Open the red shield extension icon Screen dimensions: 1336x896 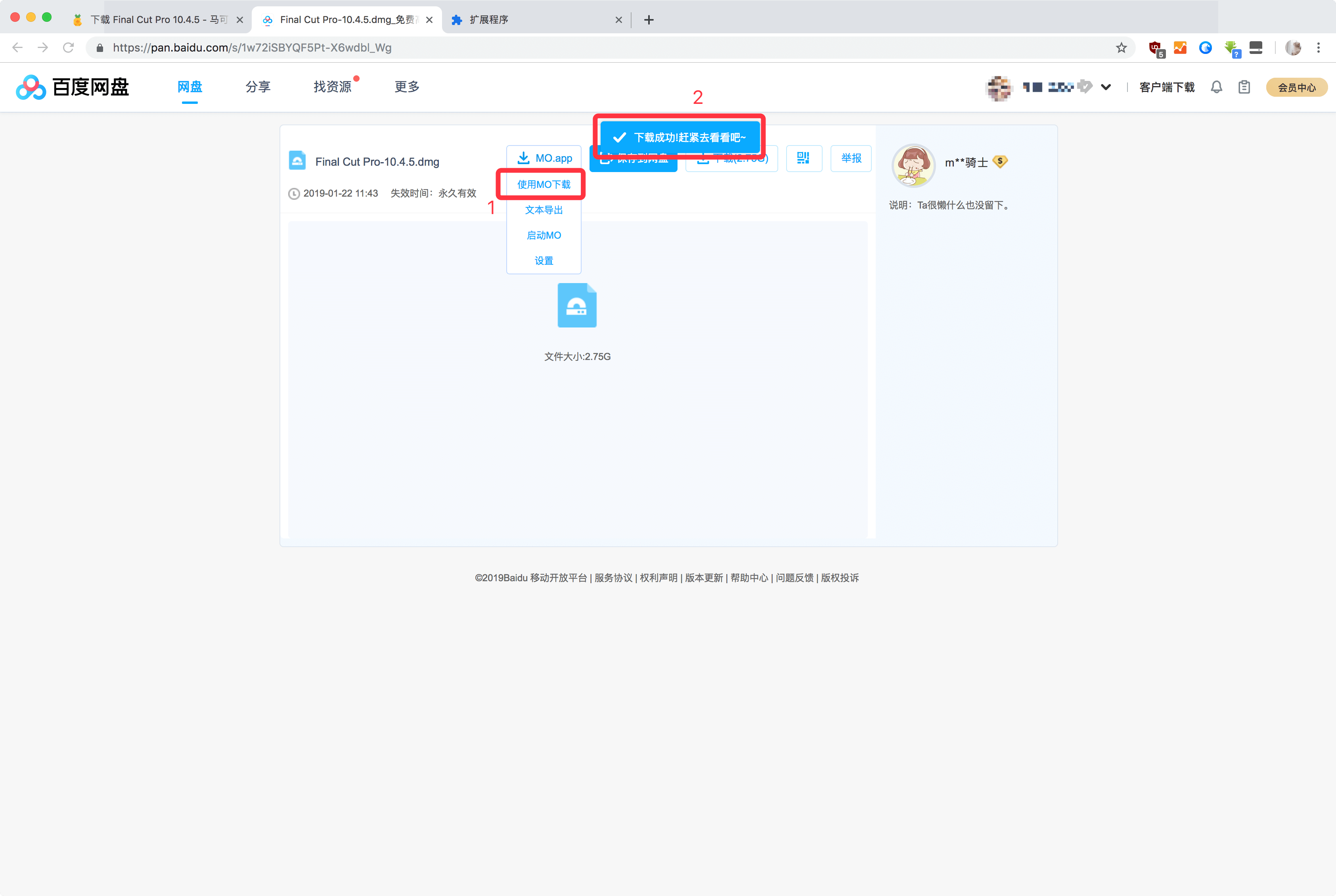1156,49
